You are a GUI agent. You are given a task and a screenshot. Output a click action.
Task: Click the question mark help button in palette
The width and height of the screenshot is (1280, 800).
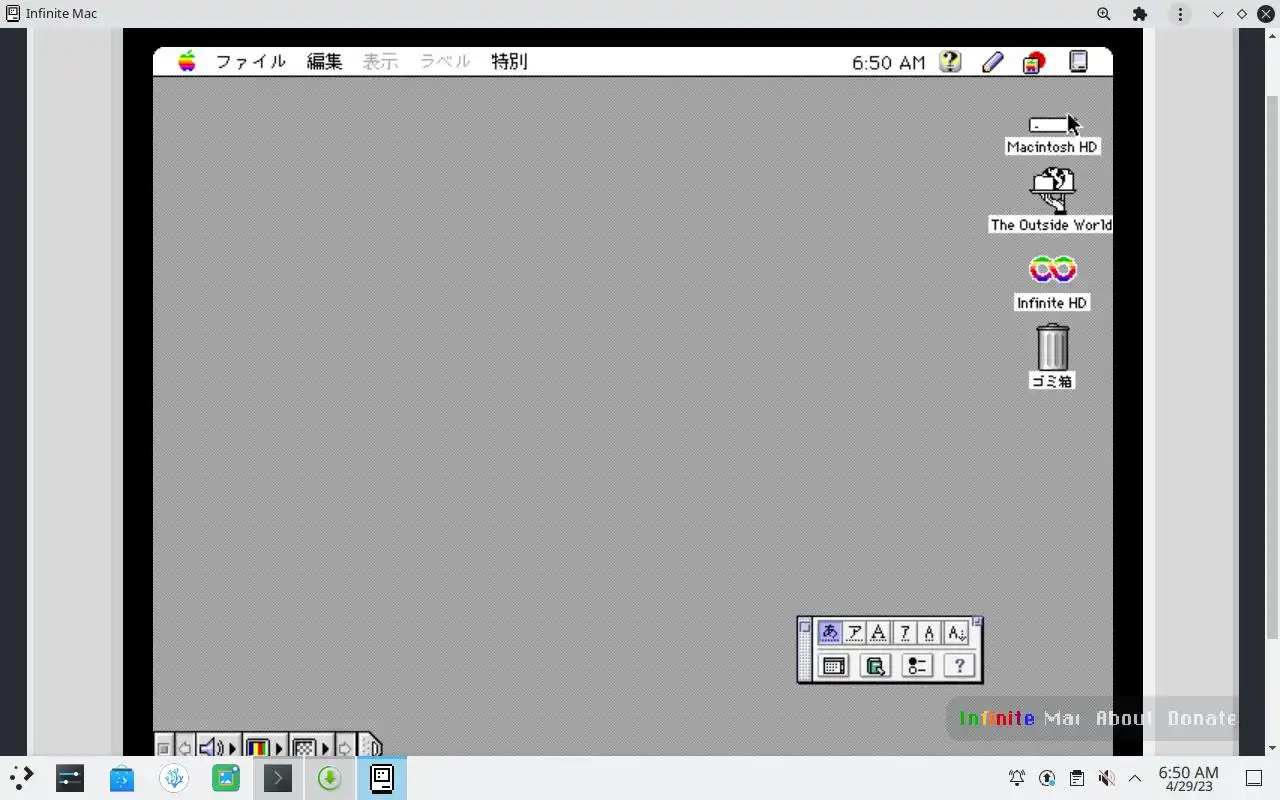tap(959, 665)
